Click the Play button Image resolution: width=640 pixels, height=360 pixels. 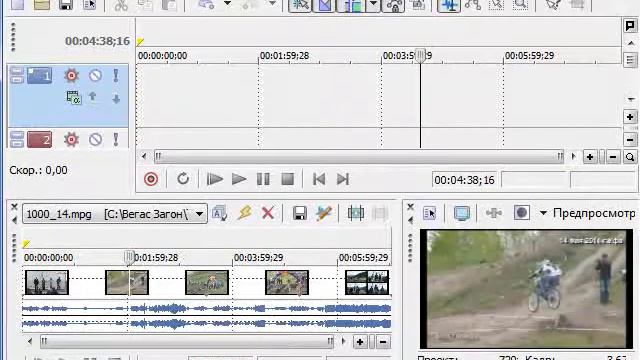pyautogui.click(x=239, y=179)
